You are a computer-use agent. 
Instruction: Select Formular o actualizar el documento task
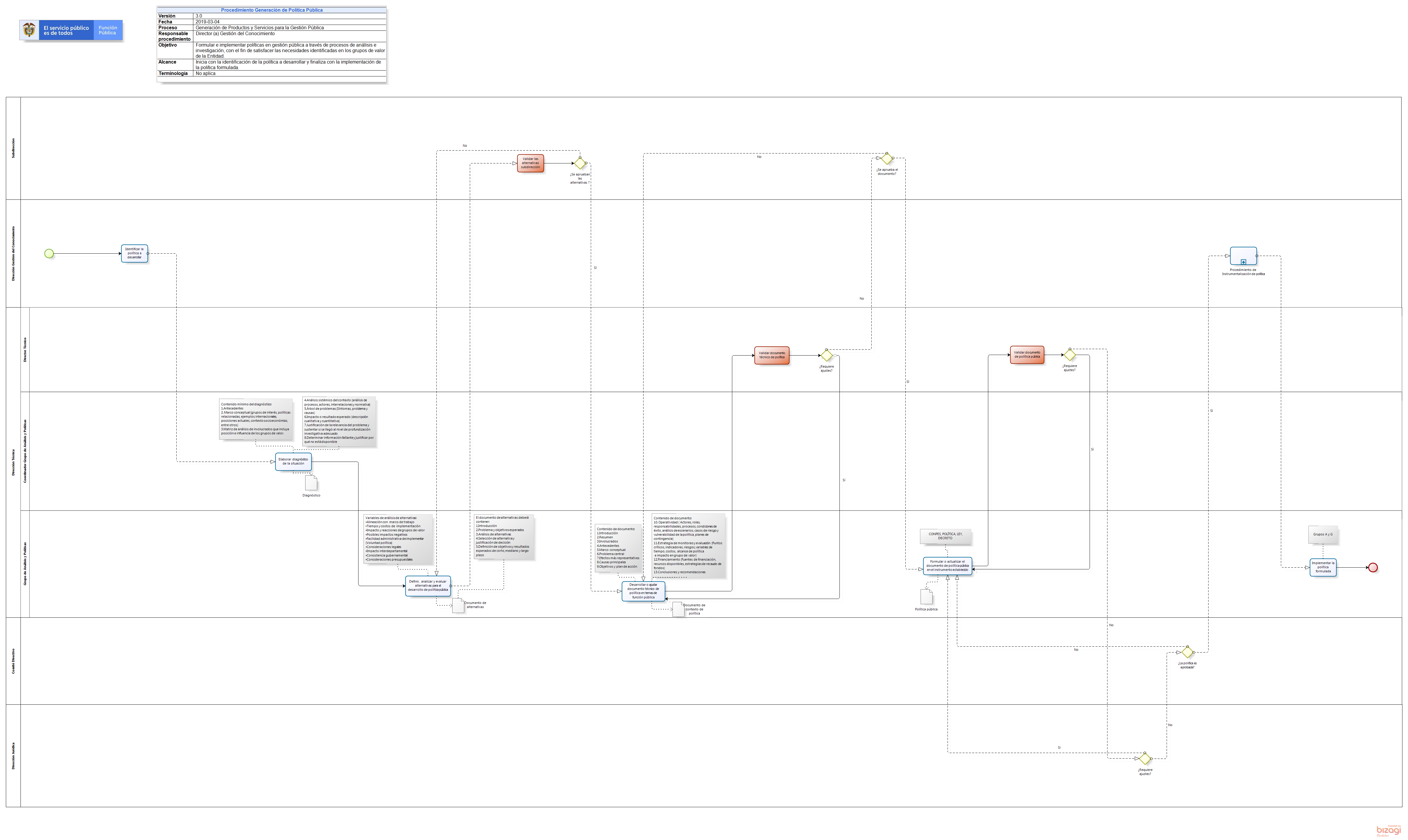pos(947,566)
